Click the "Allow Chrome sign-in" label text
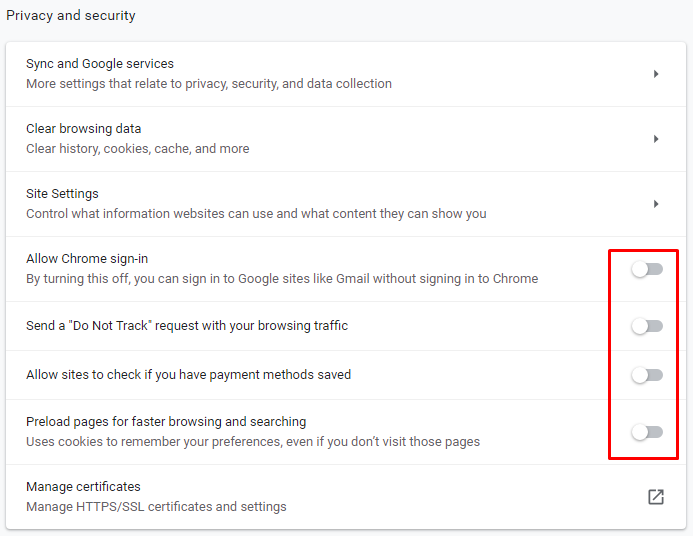 pyautogui.click(x=87, y=259)
